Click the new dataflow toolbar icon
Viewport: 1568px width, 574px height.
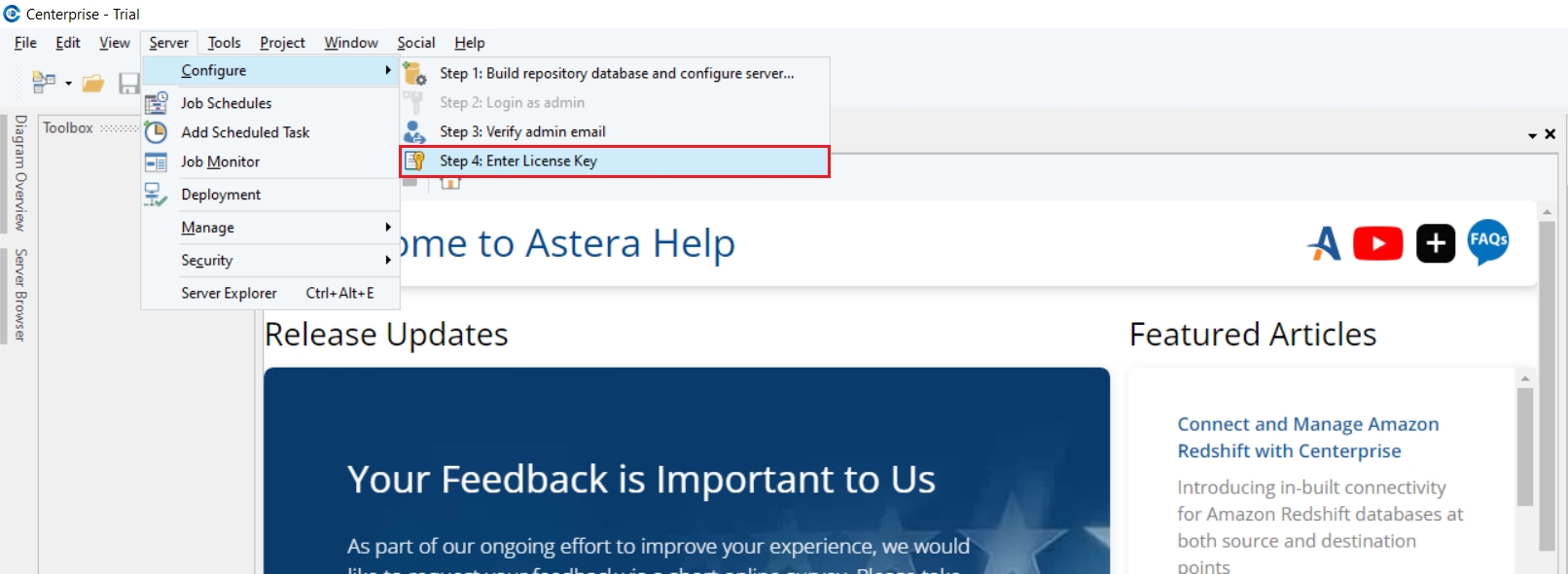[x=44, y=83]
